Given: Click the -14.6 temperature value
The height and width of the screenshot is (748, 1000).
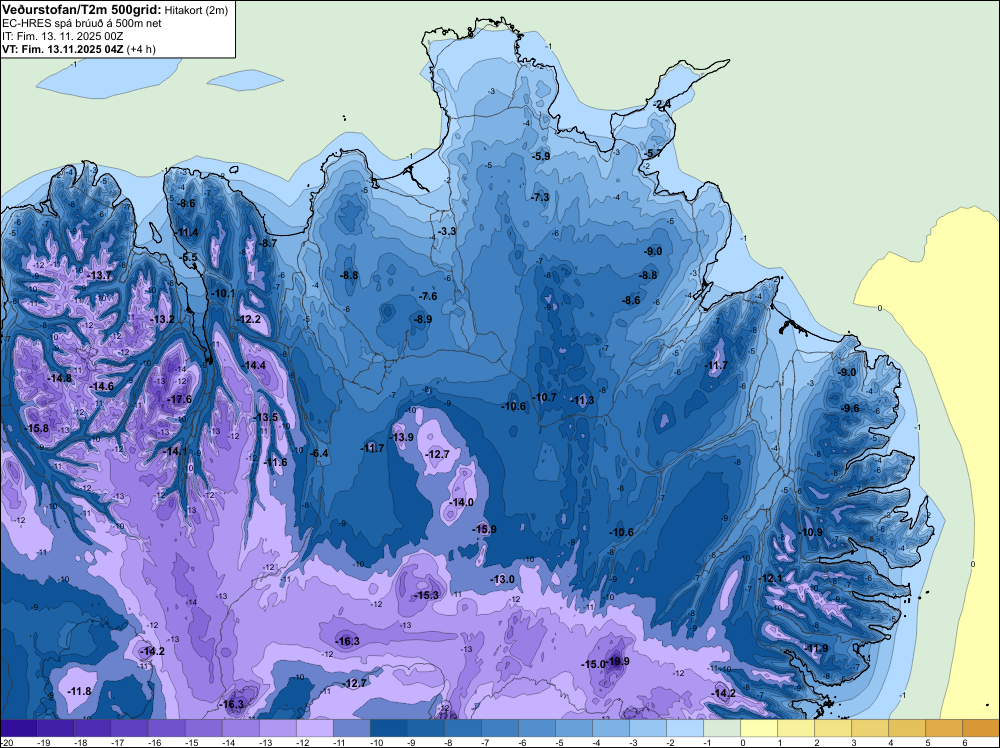Looking at the screenshot, I should (101, 386).
